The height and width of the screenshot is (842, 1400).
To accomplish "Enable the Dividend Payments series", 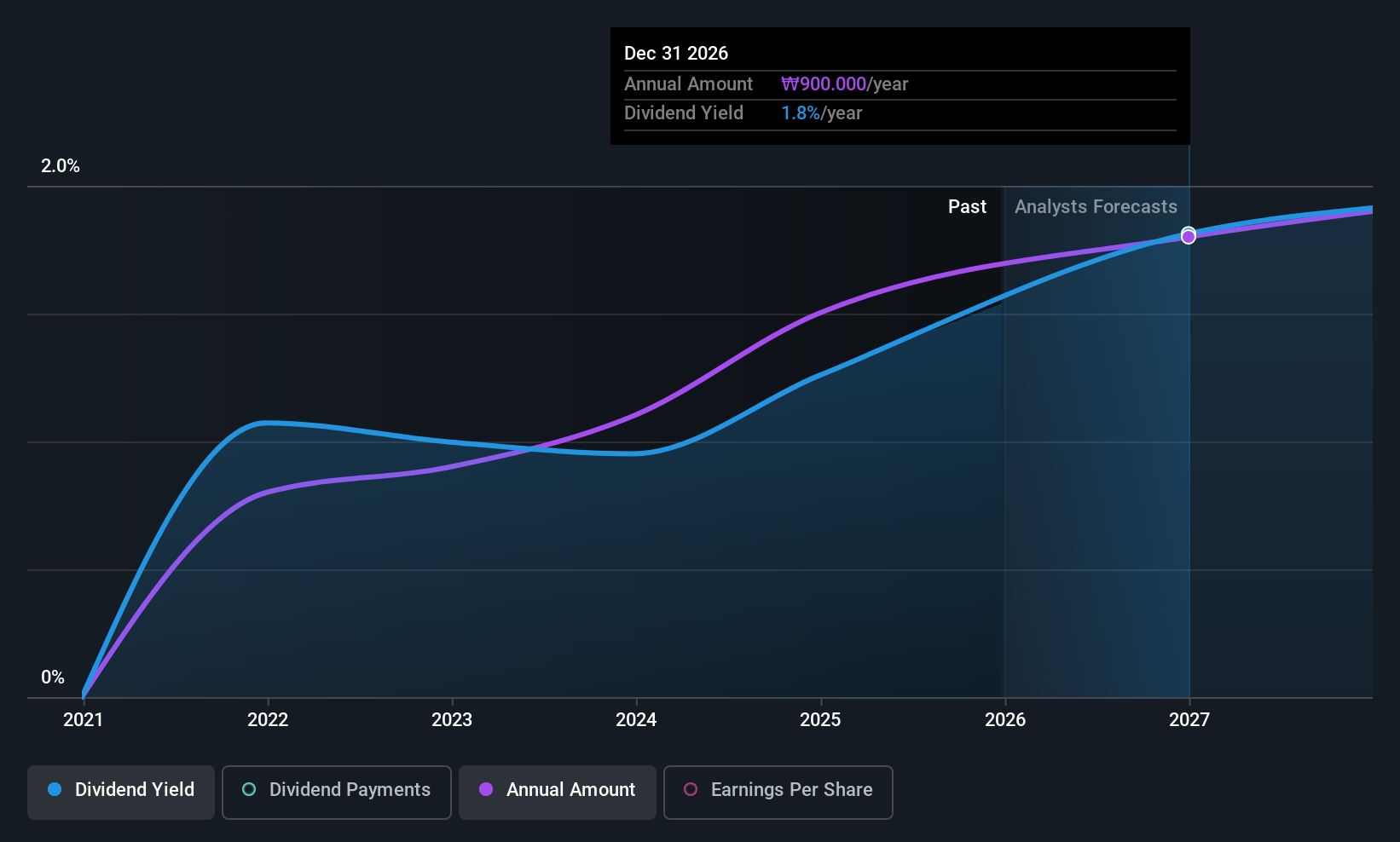I will (337, 792).
